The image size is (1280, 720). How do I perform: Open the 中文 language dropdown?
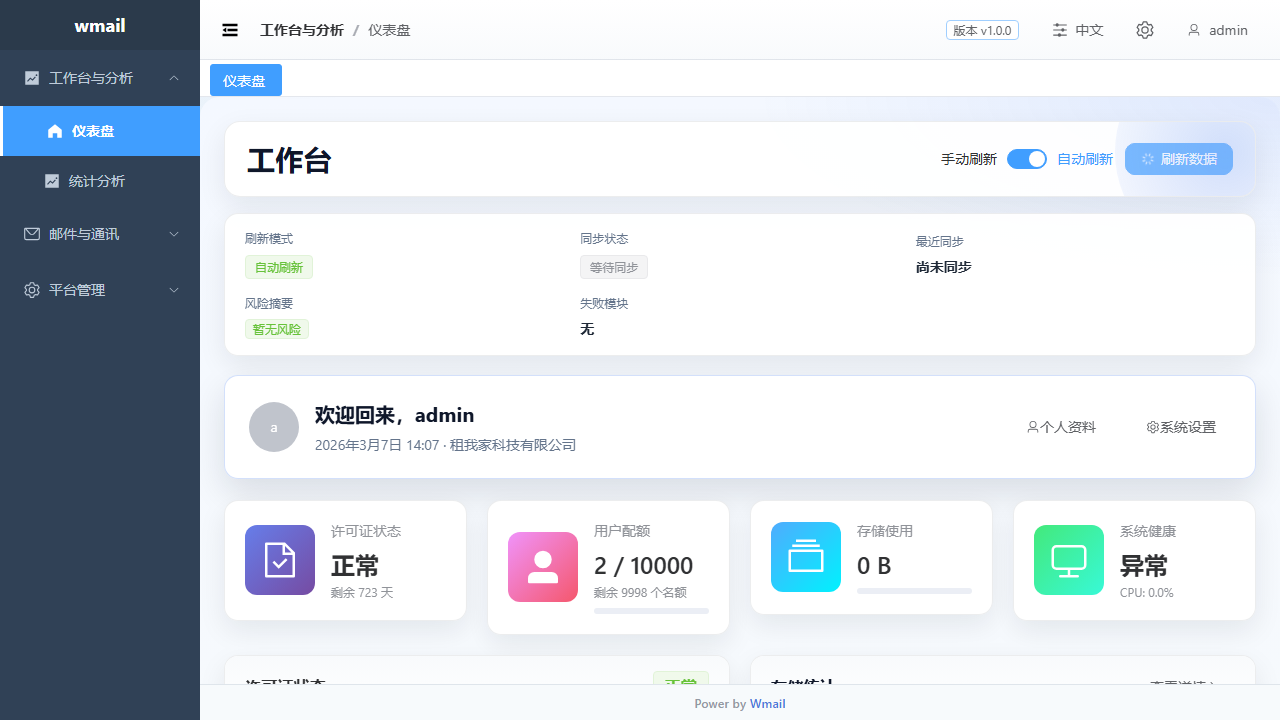(1078, 30)
